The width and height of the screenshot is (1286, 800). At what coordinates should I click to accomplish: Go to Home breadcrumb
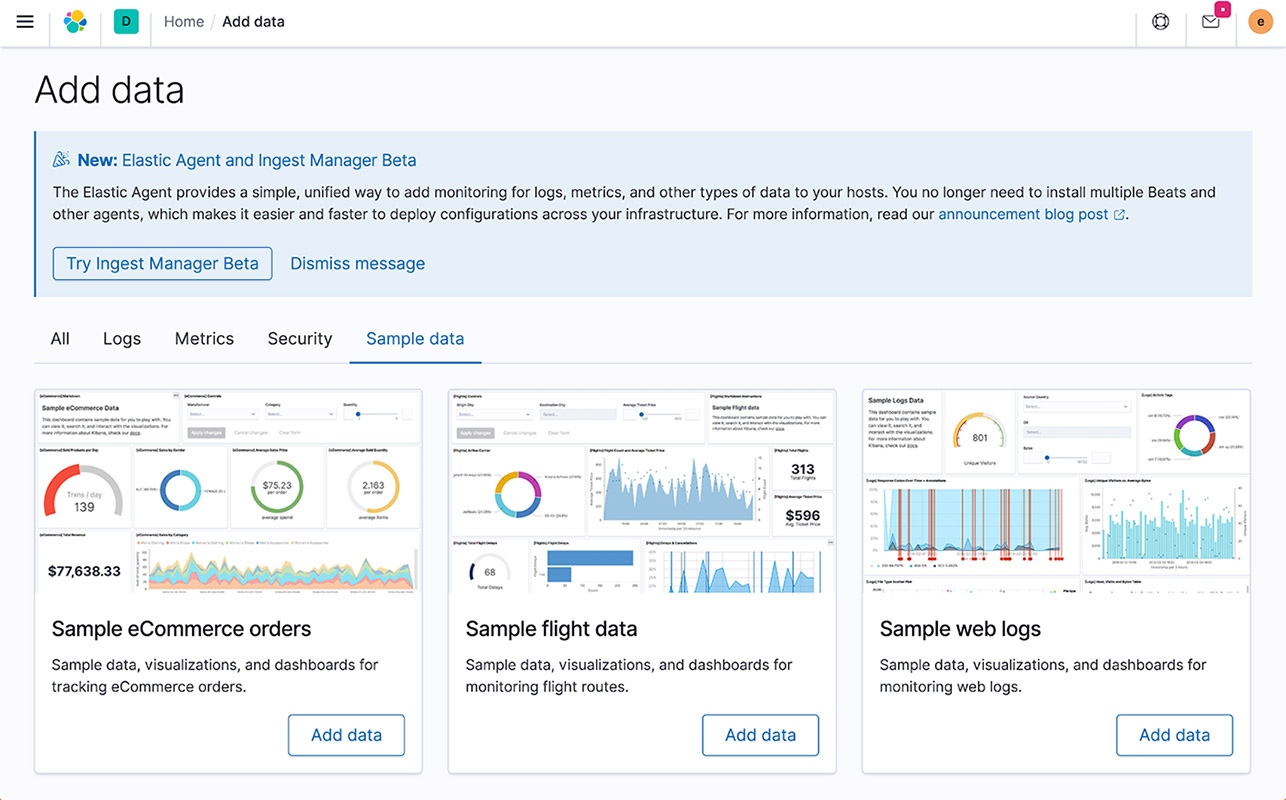pos(184,21)
